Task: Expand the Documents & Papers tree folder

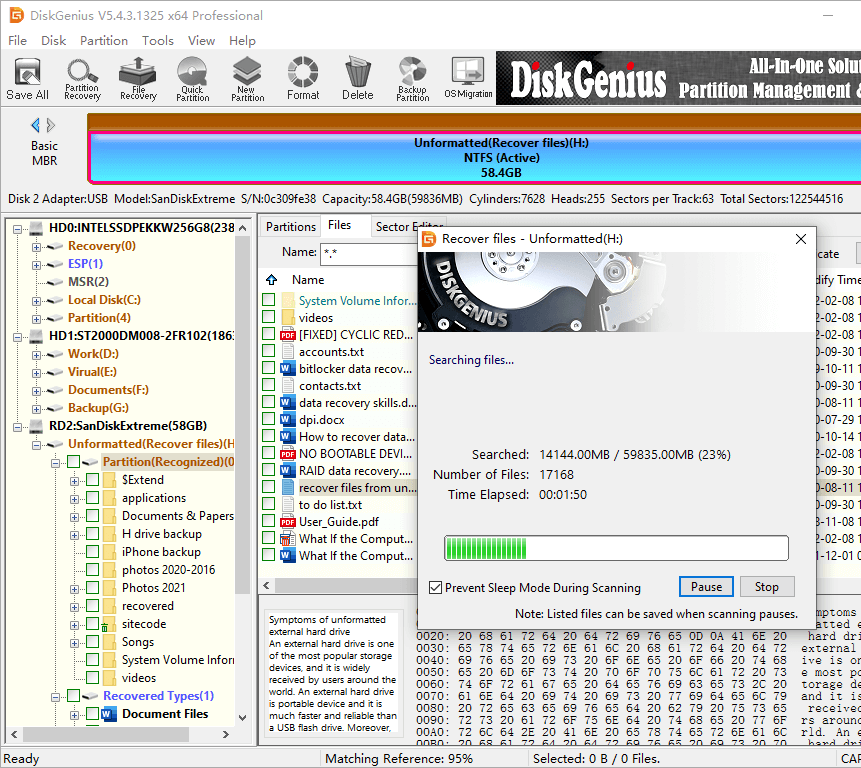Action: (x=75, y=517)
